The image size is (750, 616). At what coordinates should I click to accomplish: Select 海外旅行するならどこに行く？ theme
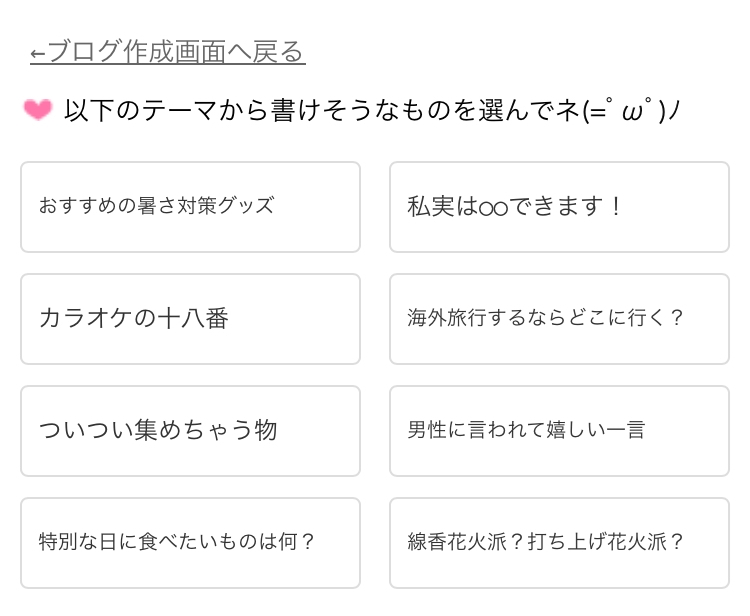click(559, 319)
